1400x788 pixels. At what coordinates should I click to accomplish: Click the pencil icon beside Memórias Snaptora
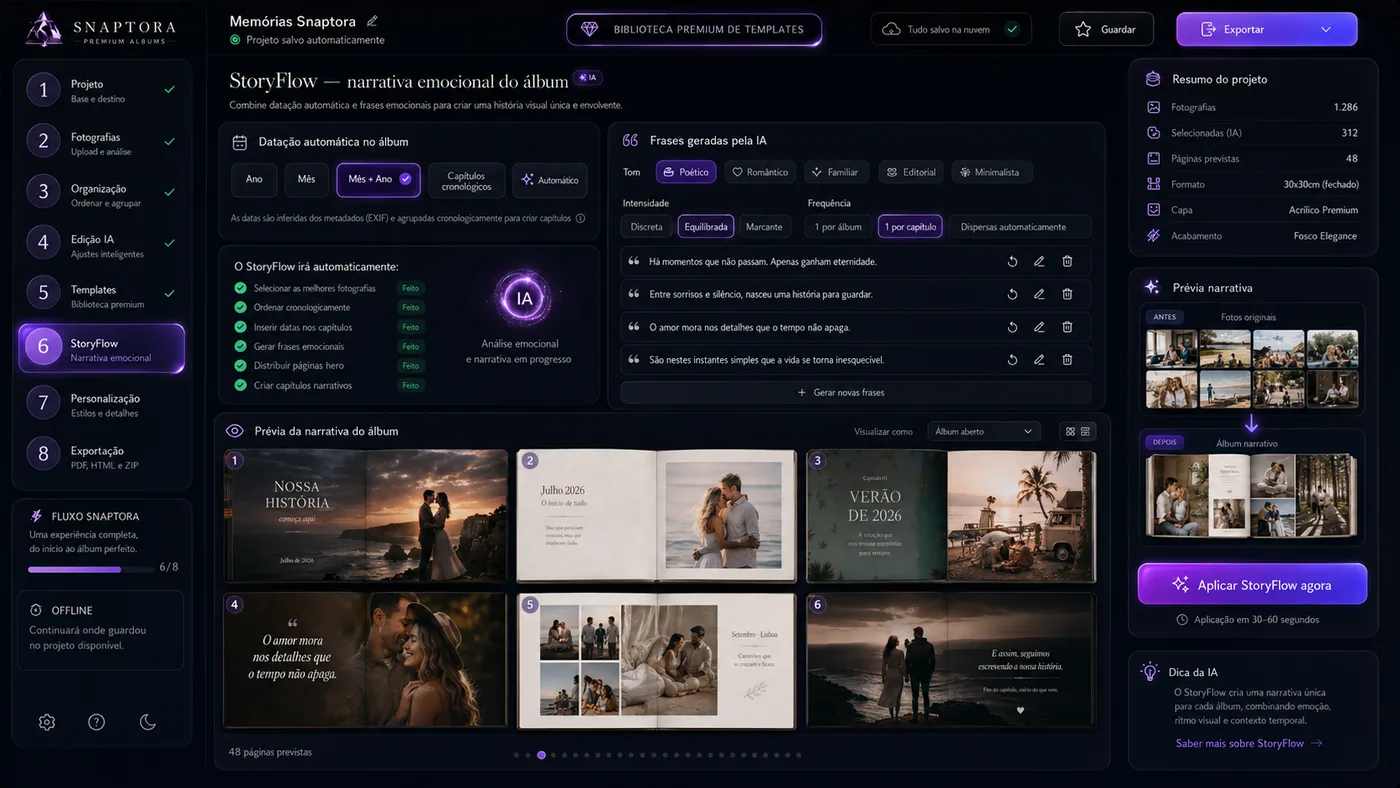(373, 20)
